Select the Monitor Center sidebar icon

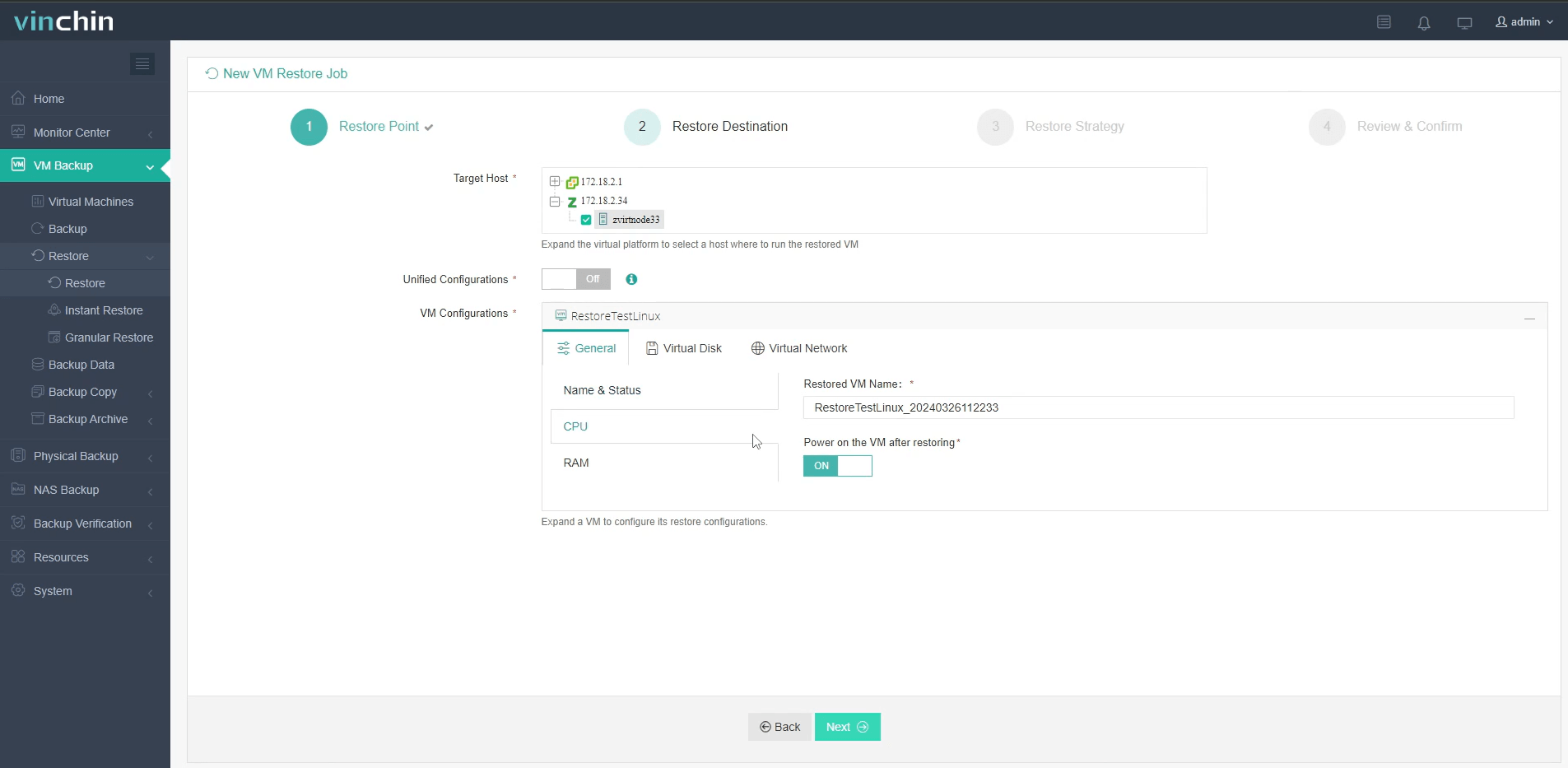pyautogui.click(x=18, y=132)
